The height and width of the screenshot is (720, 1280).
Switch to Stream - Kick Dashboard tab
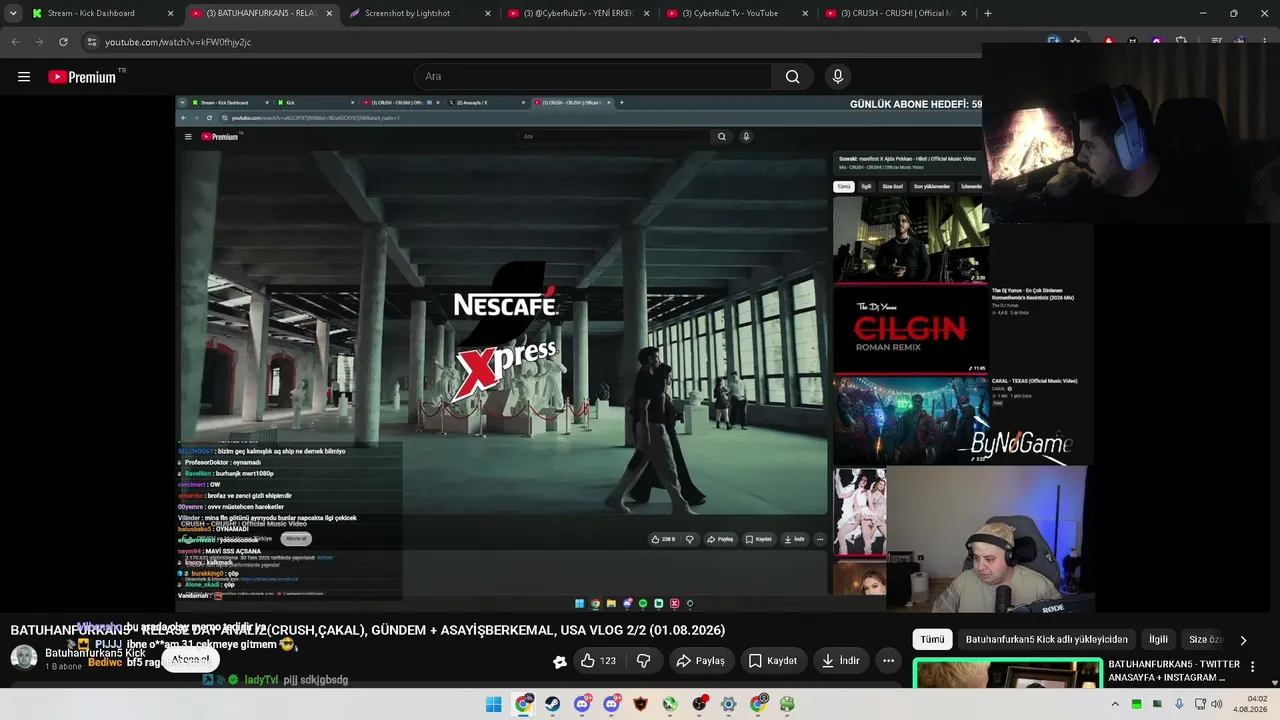(x=102, y=13)
